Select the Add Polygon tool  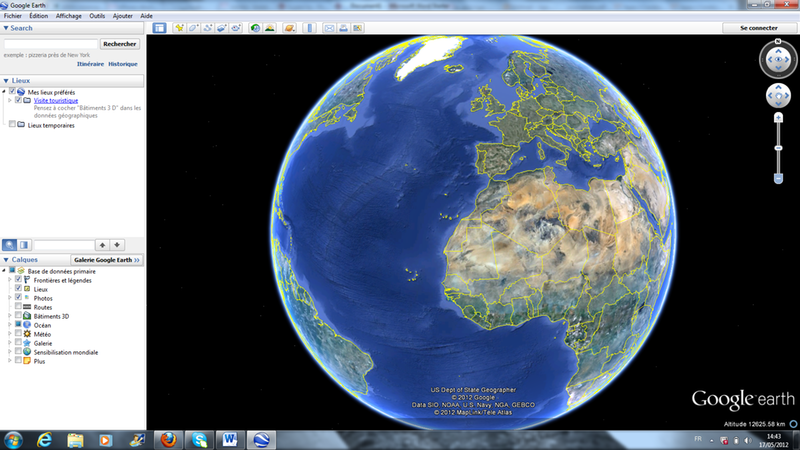pyautogui.click(x=193, y=28)
